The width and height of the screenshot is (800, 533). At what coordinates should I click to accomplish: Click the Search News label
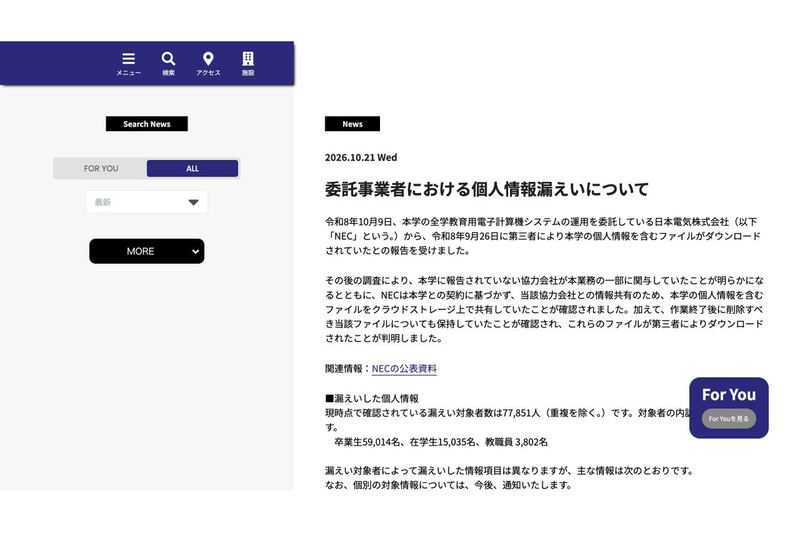147,124
